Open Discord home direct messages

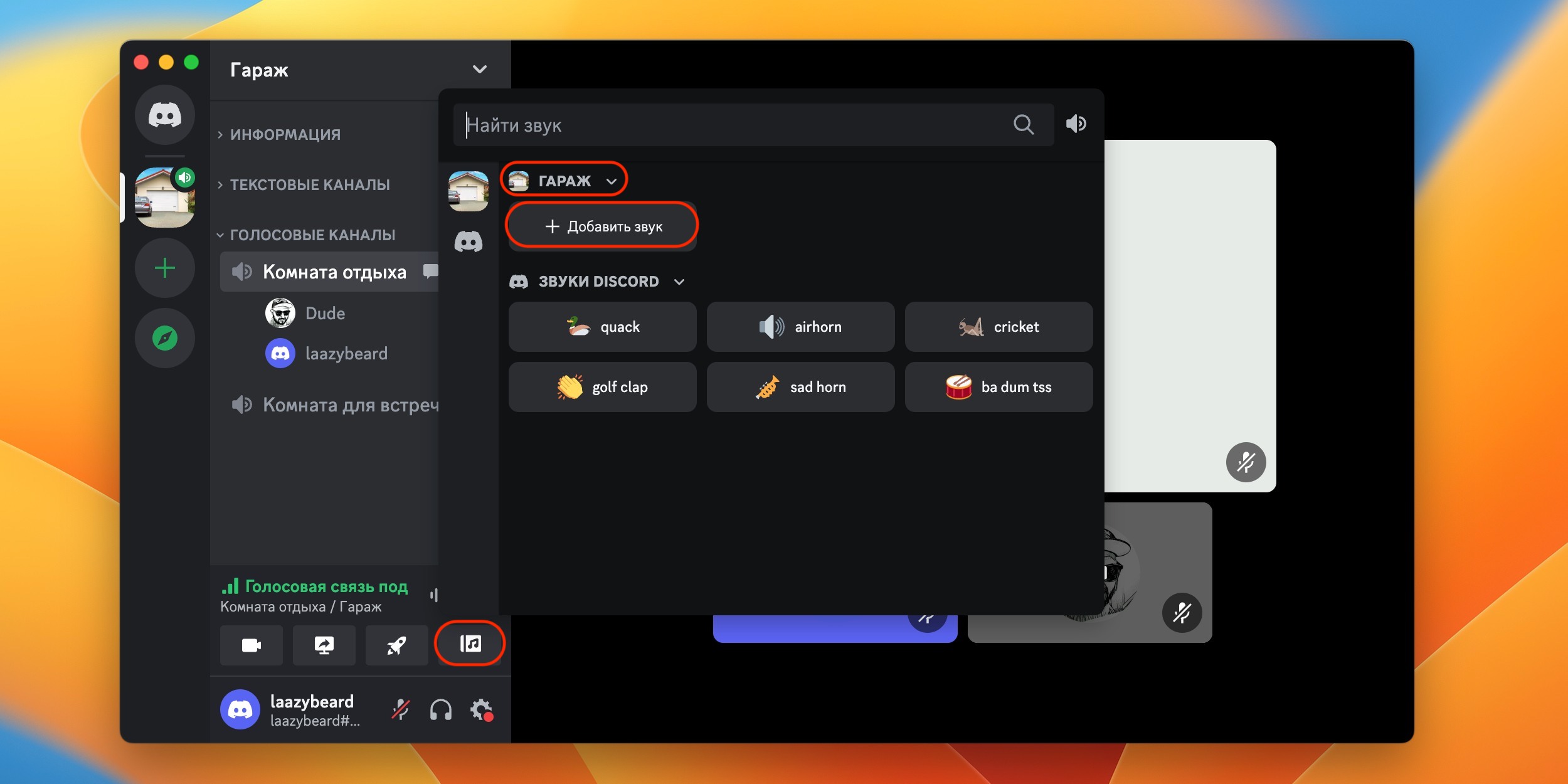(165, 115)
